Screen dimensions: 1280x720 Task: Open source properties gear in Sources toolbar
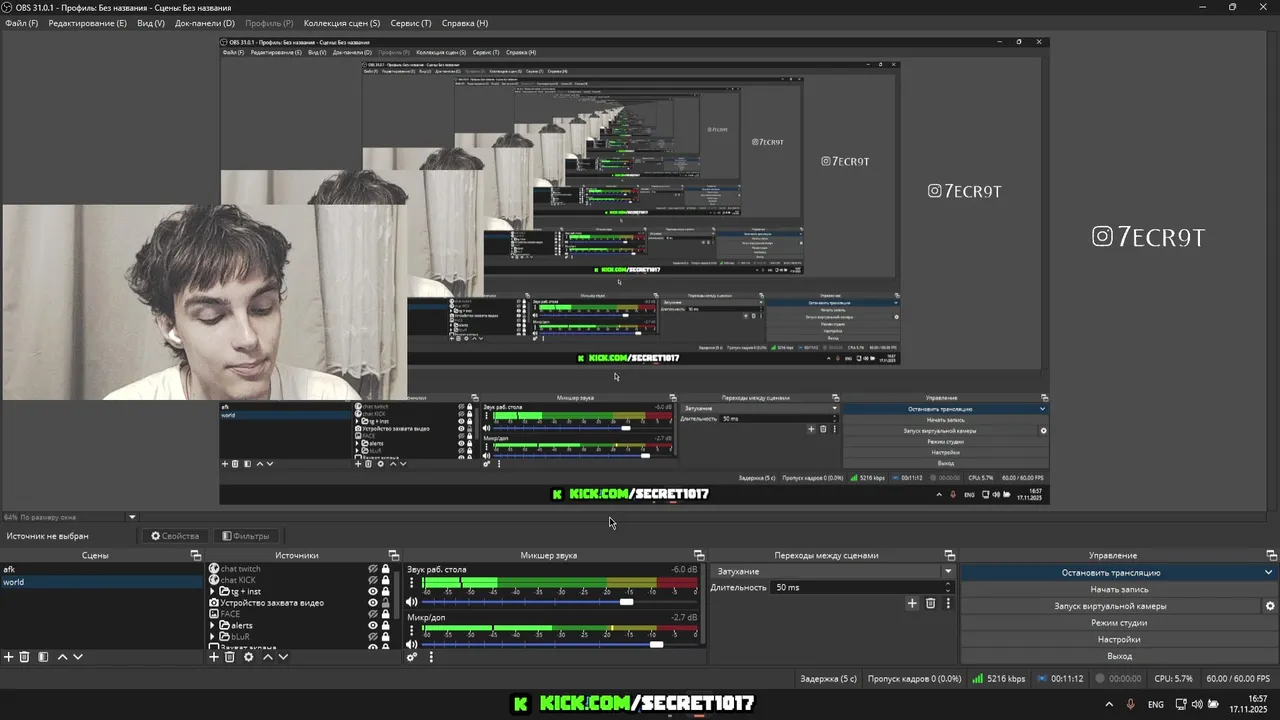[x=248, y=657]
